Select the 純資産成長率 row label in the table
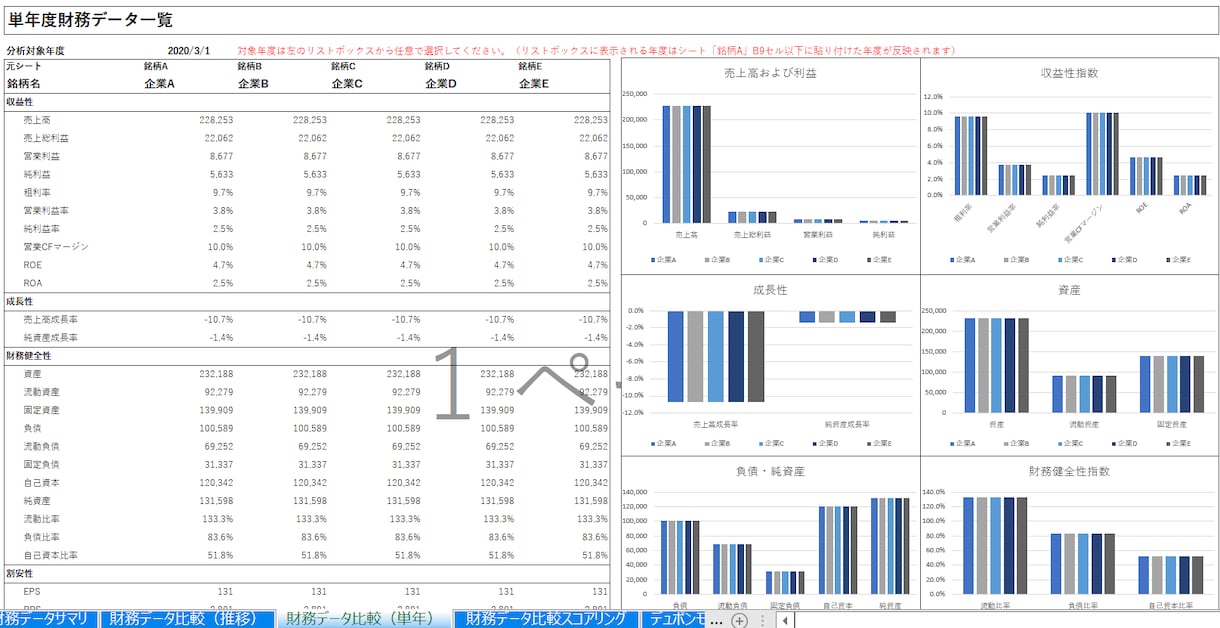Image resolution: width=1220 pixels, height=628 pixels. (x=51, y=338)
